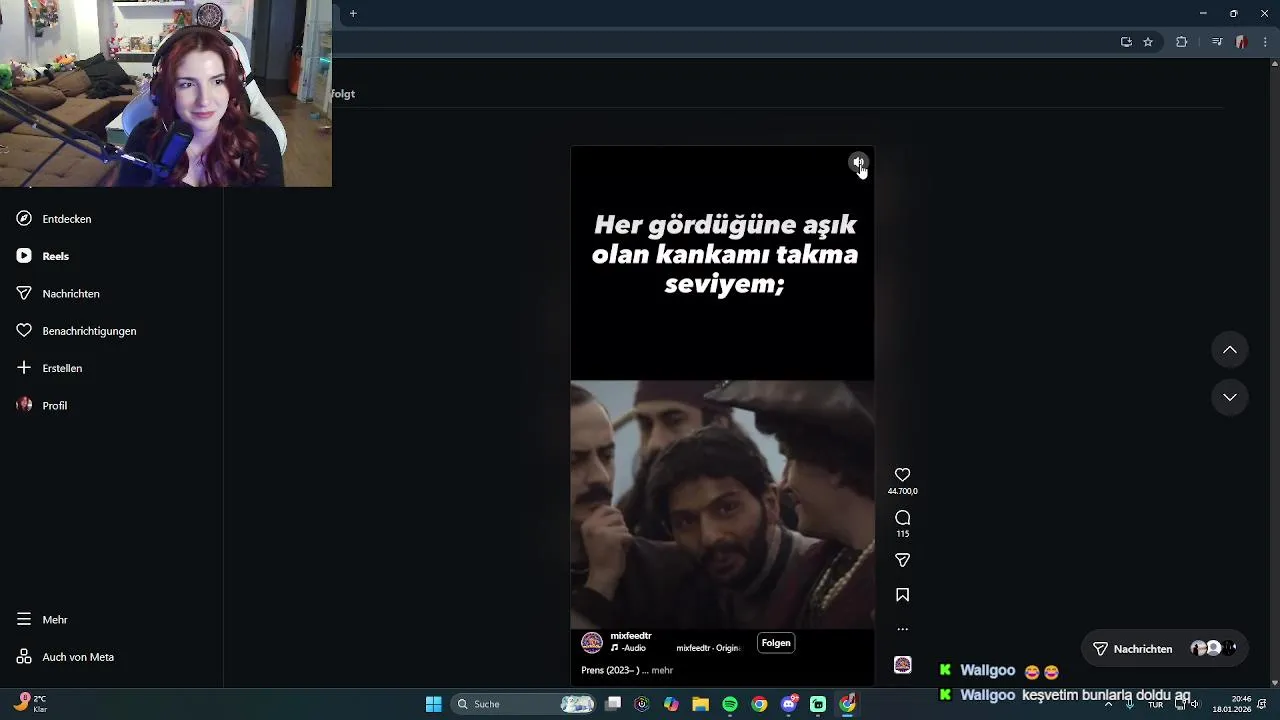
Task: Bookmark this page with the star icon
Action: (1148, 42)
